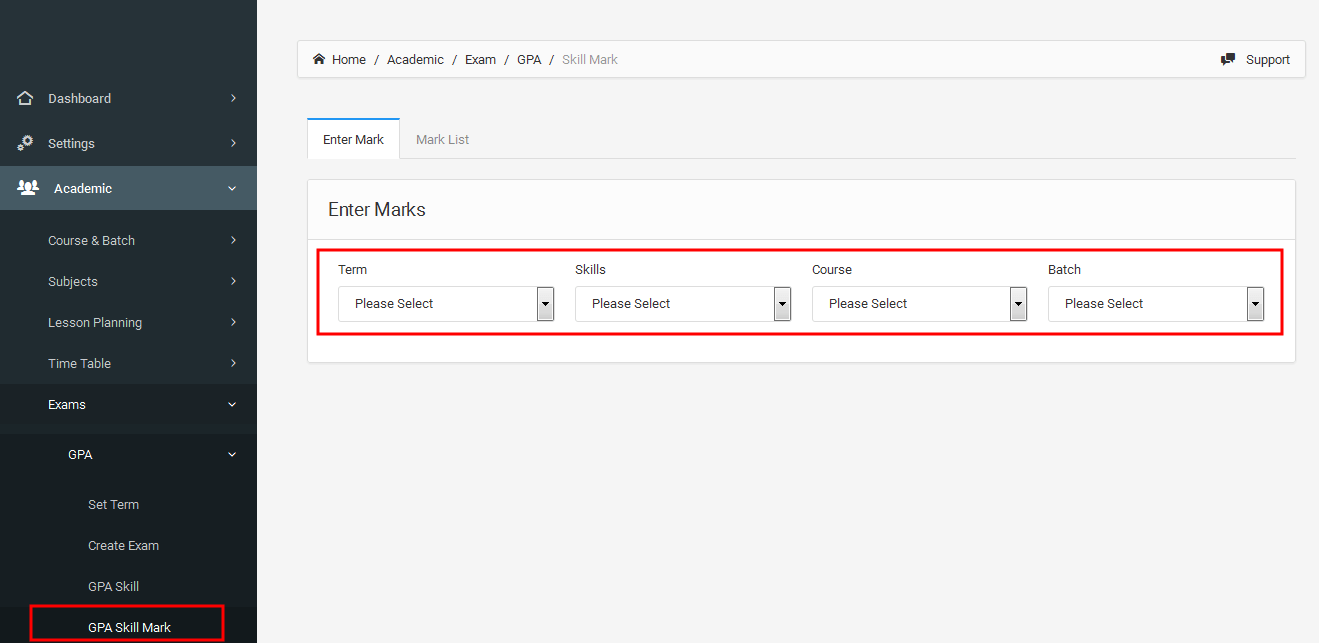Click the Skills field label
Image resolution: width=1319 pixels, height=643 pixels.
pos(590,269)
